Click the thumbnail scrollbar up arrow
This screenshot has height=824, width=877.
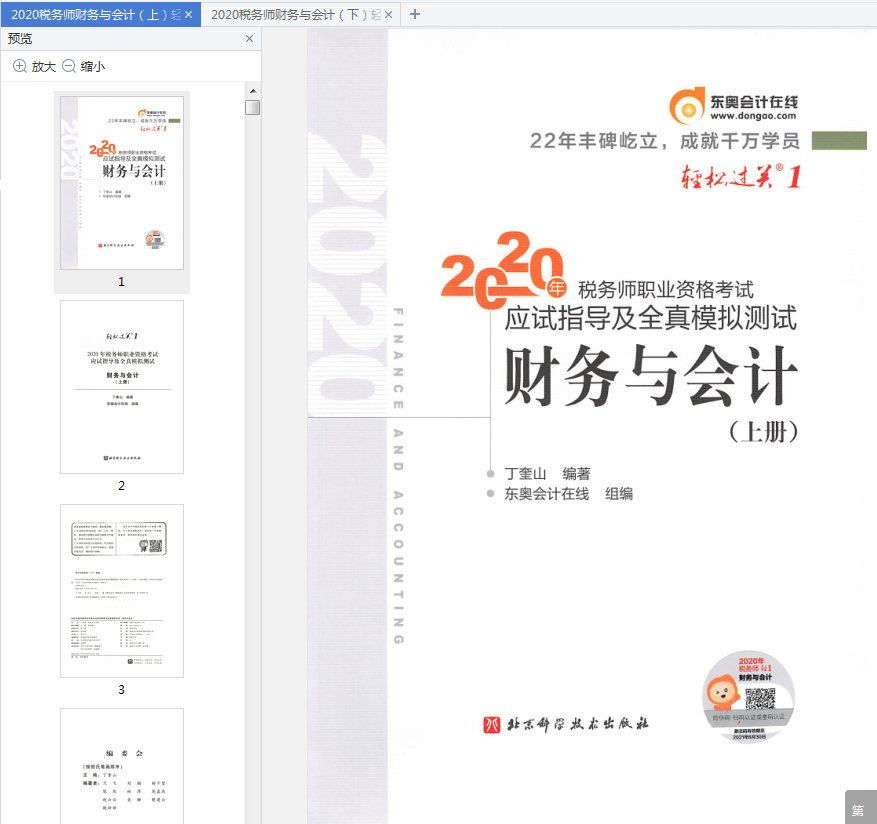[x=253, y=91]
